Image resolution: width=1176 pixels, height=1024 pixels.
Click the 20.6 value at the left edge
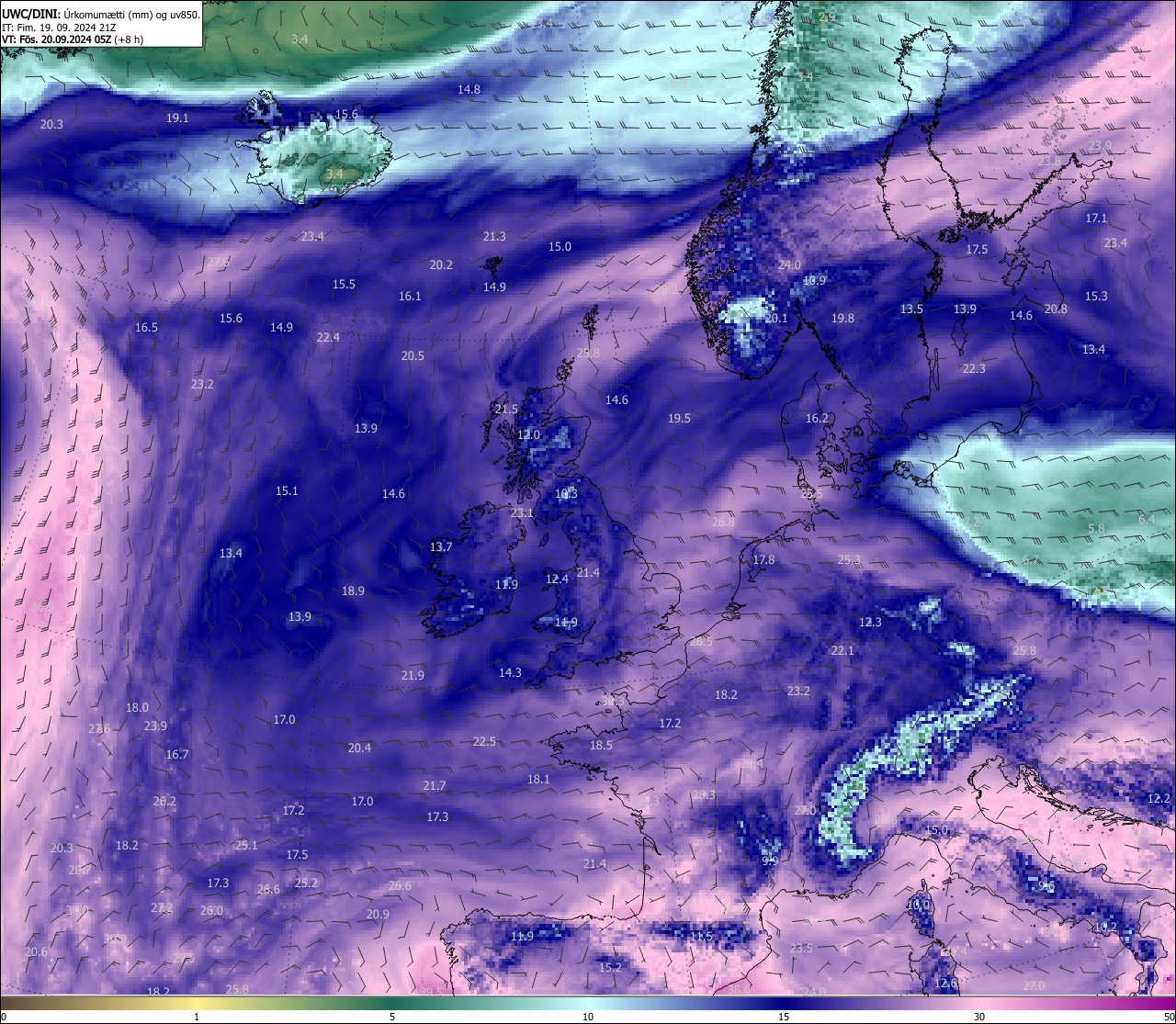36,952
